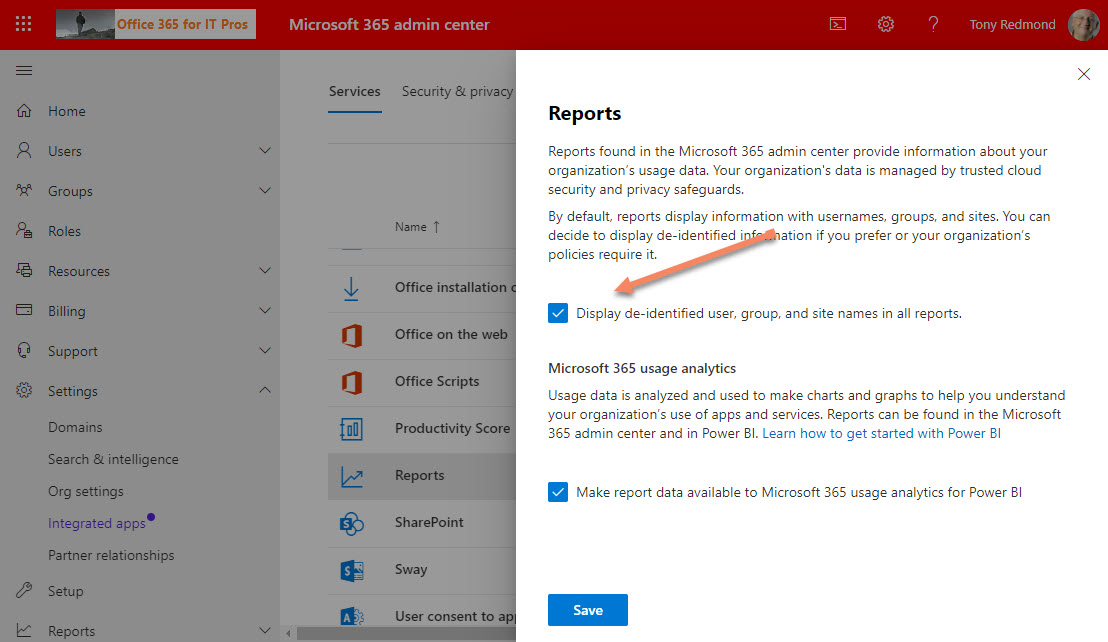
Task: Open the settings gear in header
Action: [x=885, y=24]
